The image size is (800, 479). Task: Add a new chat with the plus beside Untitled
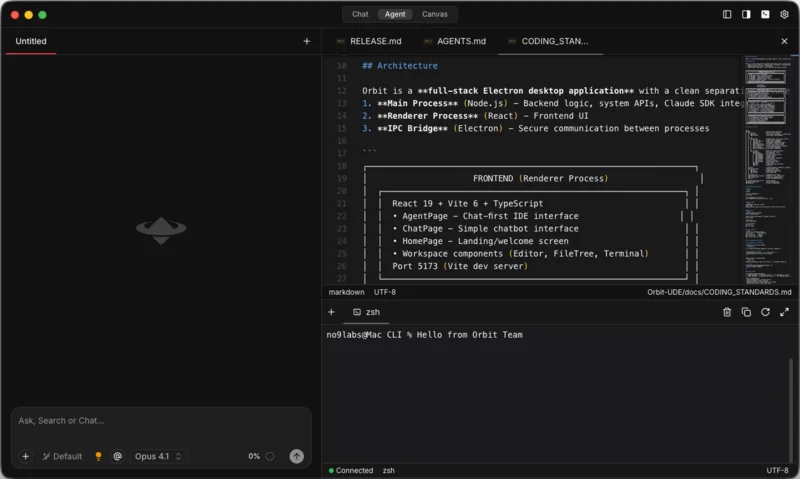[307, 41]
